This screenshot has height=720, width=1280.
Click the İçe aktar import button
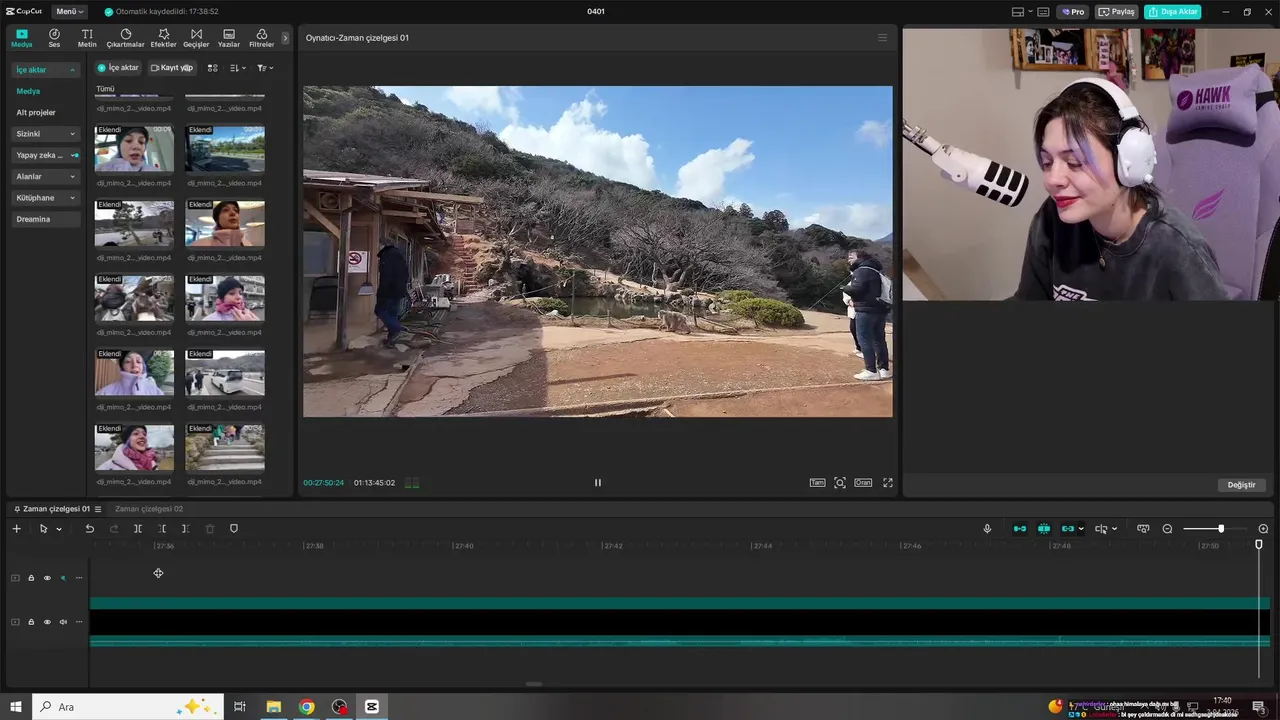pyautogui.click(x=118, y=68)
